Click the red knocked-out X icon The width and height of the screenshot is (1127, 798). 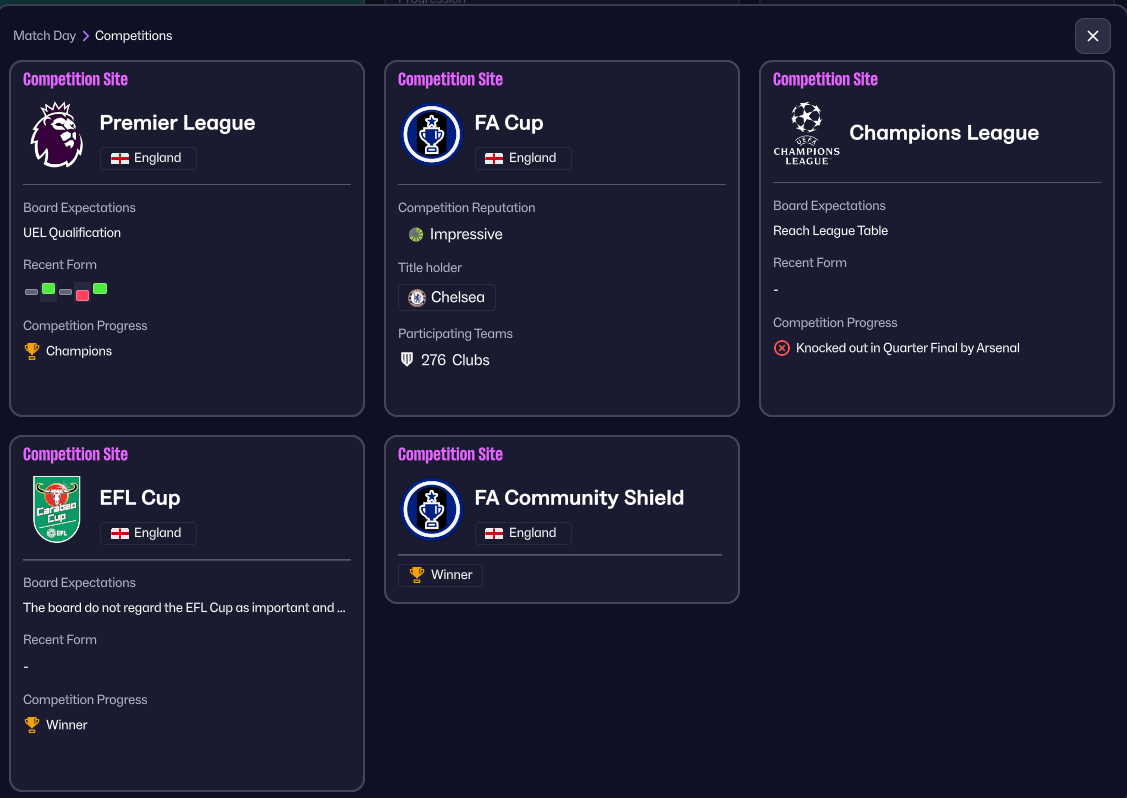(x=782, y=348)
